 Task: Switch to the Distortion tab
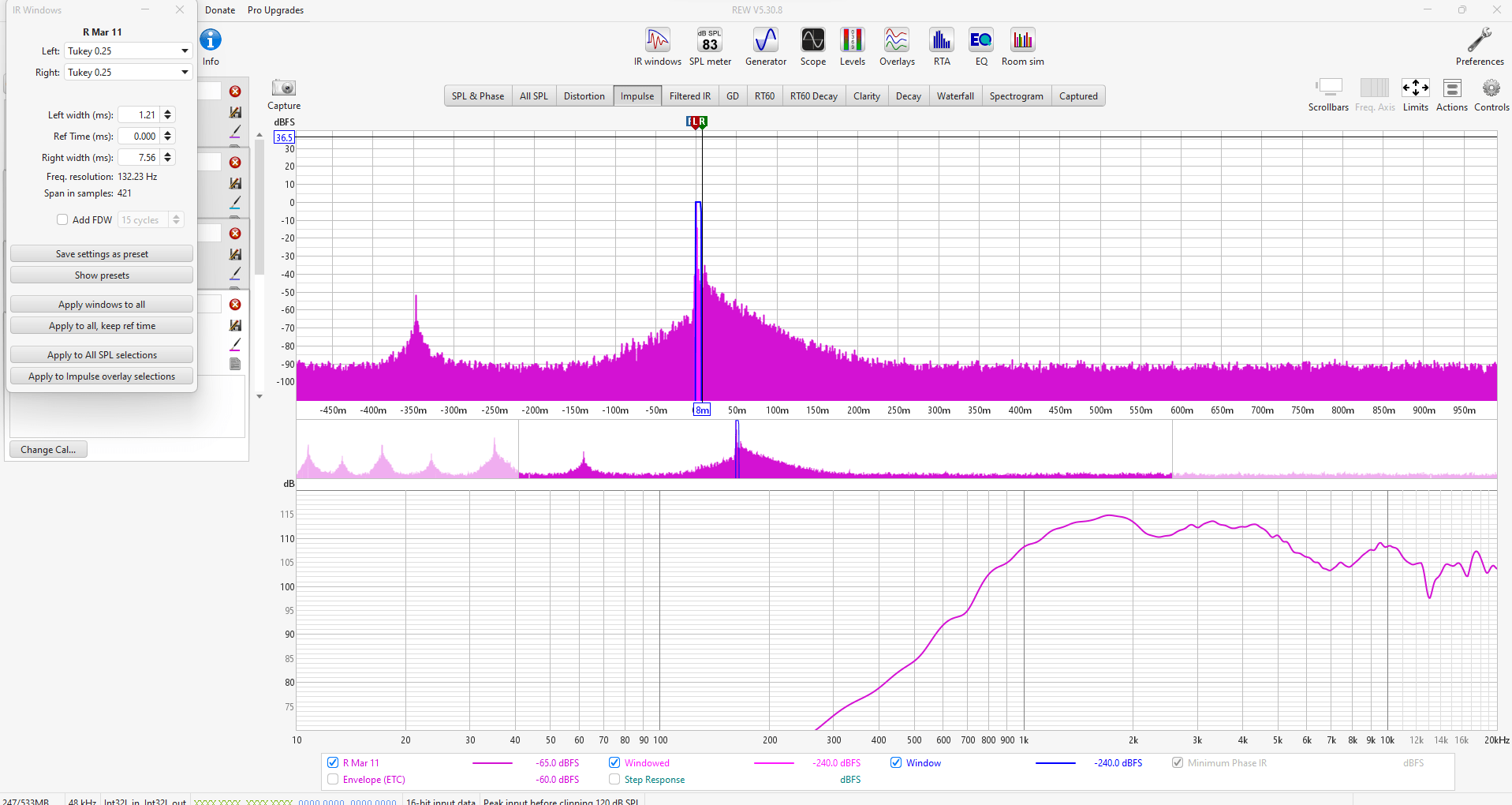pyautogui.click(x=584, y=96)
